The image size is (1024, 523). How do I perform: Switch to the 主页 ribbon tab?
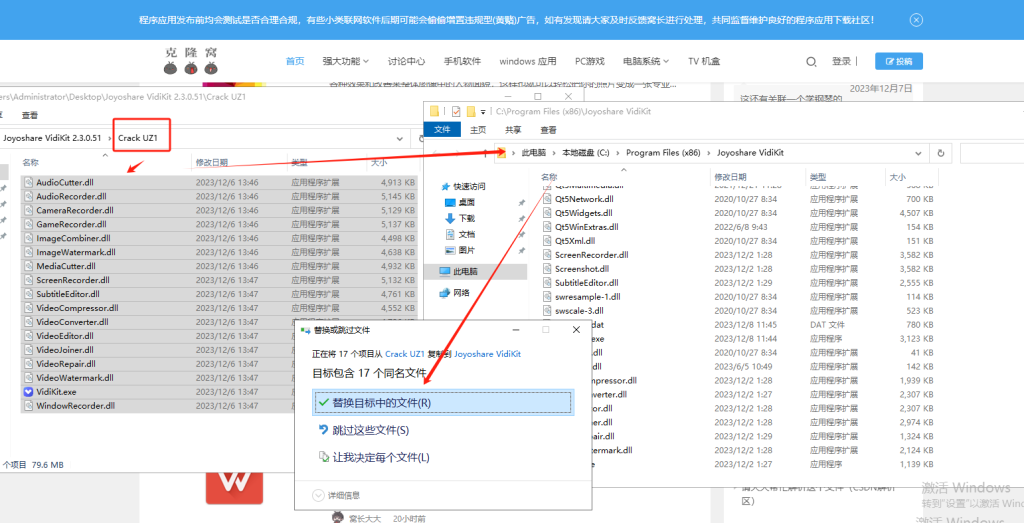[478, 129]
